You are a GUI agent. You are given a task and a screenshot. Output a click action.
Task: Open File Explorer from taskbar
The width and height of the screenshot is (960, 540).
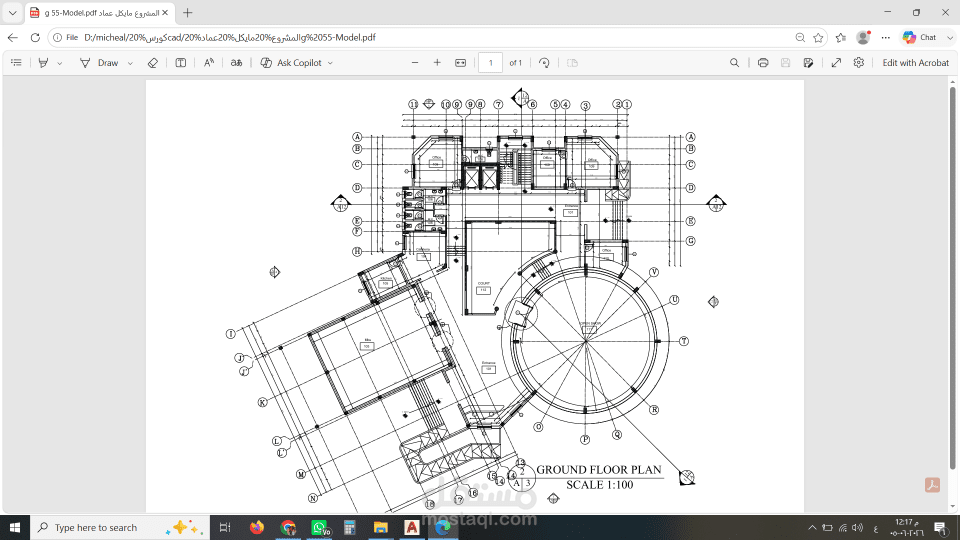tap(381, 527)
